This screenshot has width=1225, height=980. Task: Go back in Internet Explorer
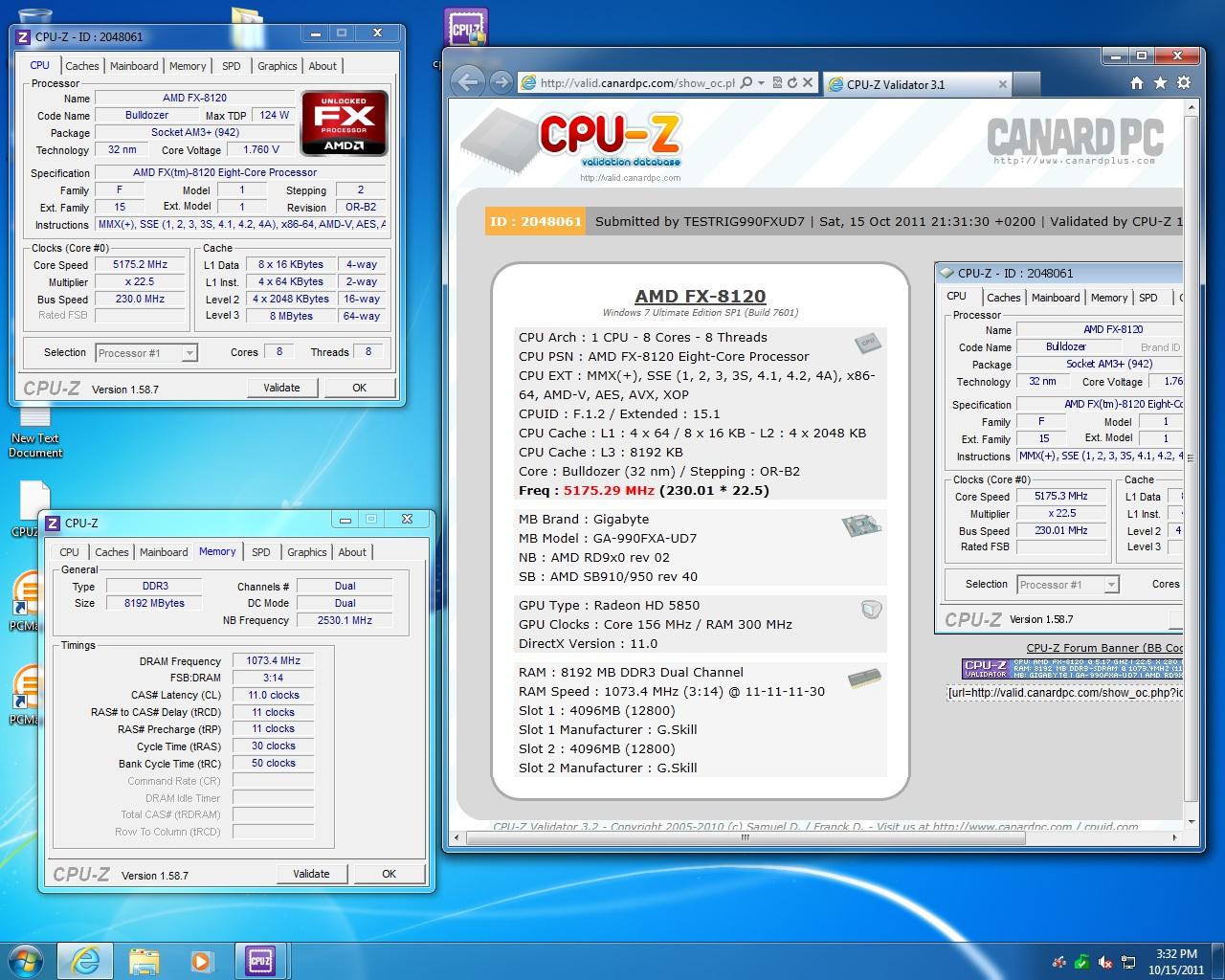pyautogui.click(x=467, y=82)
